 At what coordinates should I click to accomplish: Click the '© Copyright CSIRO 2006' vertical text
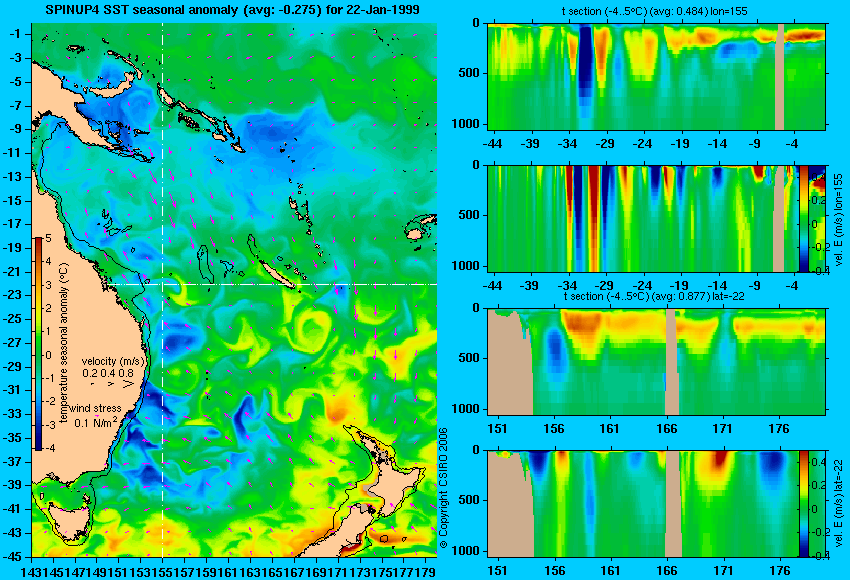coord(443,488)
